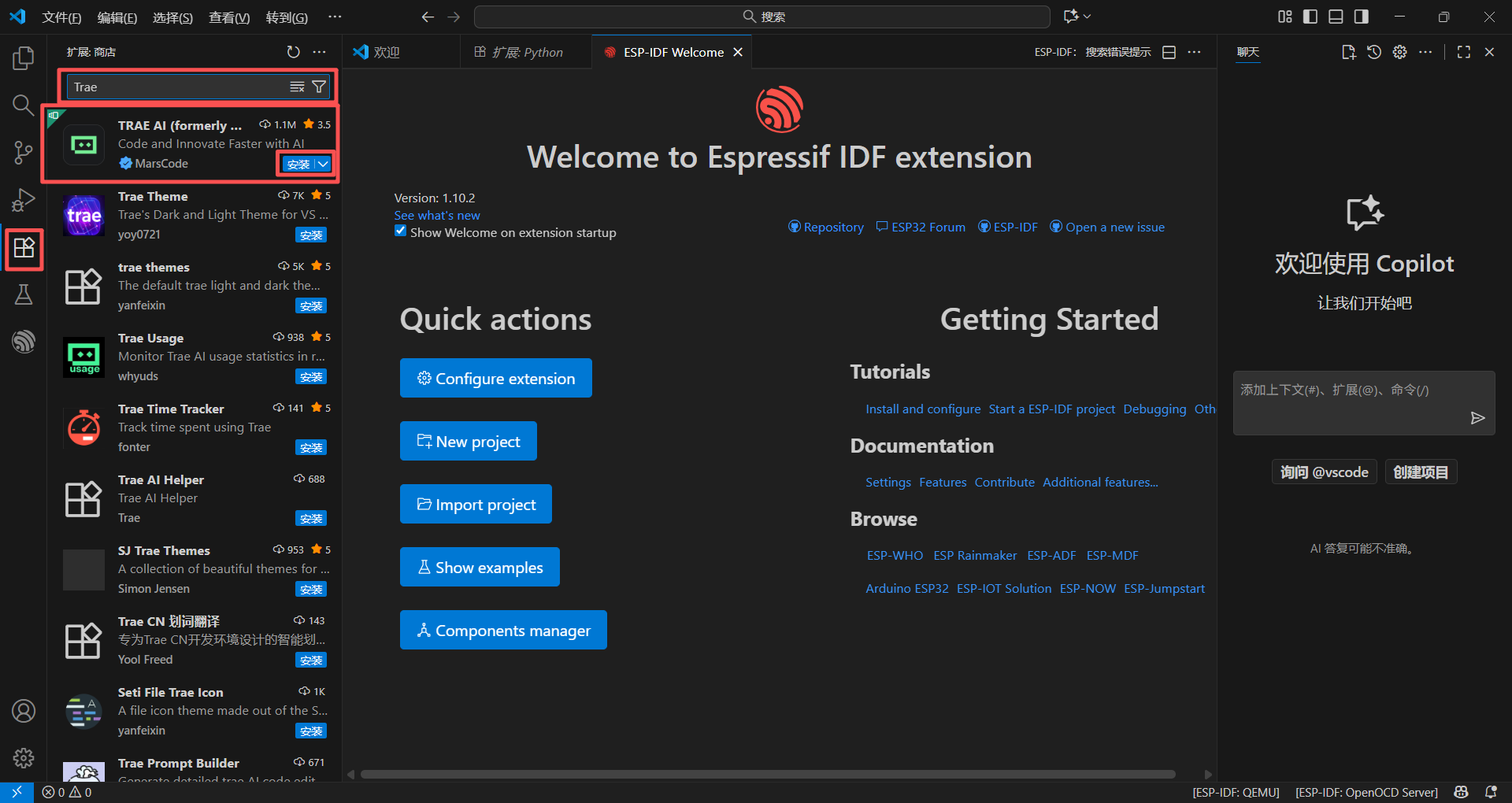Open the Search view in activity bar

click(x=24, y=105)
